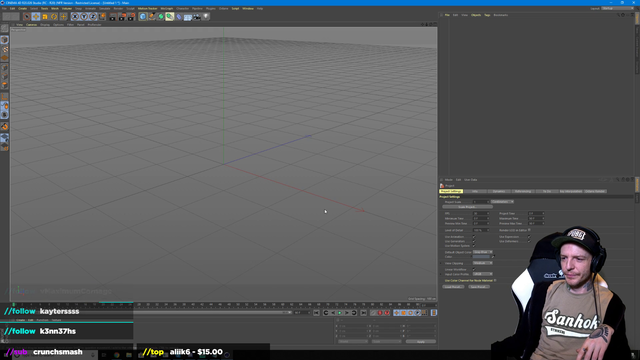Toggle the red Autokeying button
640x360 pixels.
coord(380,313)
